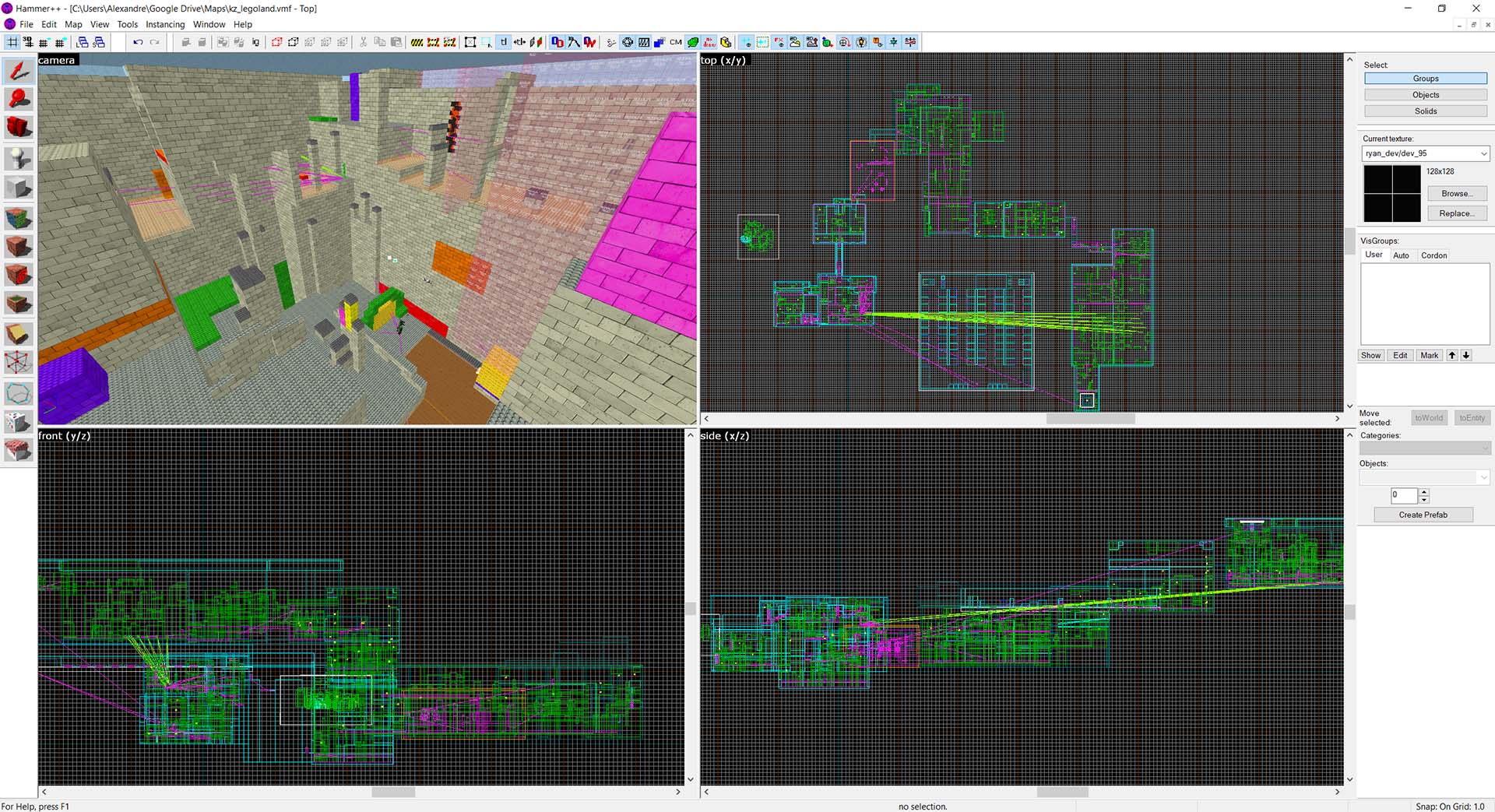
Task: Click the texture preview swatch
Action: [1392, 192]
